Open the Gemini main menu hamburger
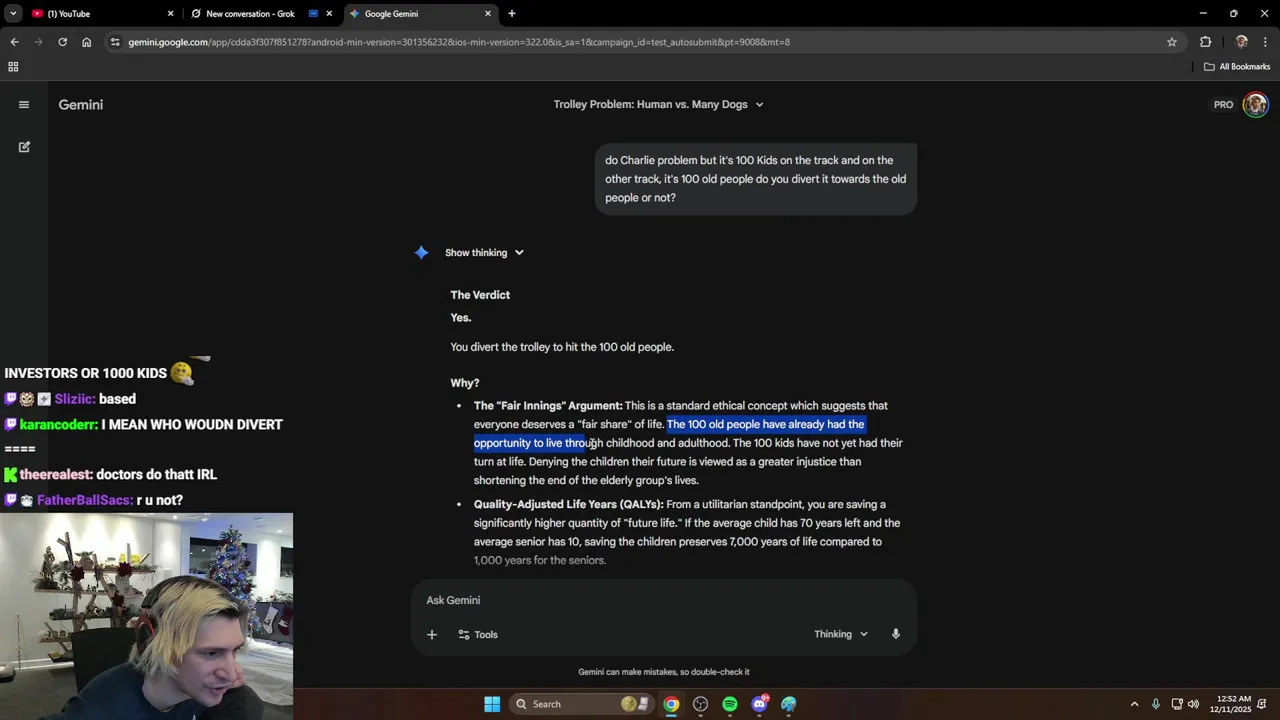This screenshot has width=1280, height=720. coord(24,104)
